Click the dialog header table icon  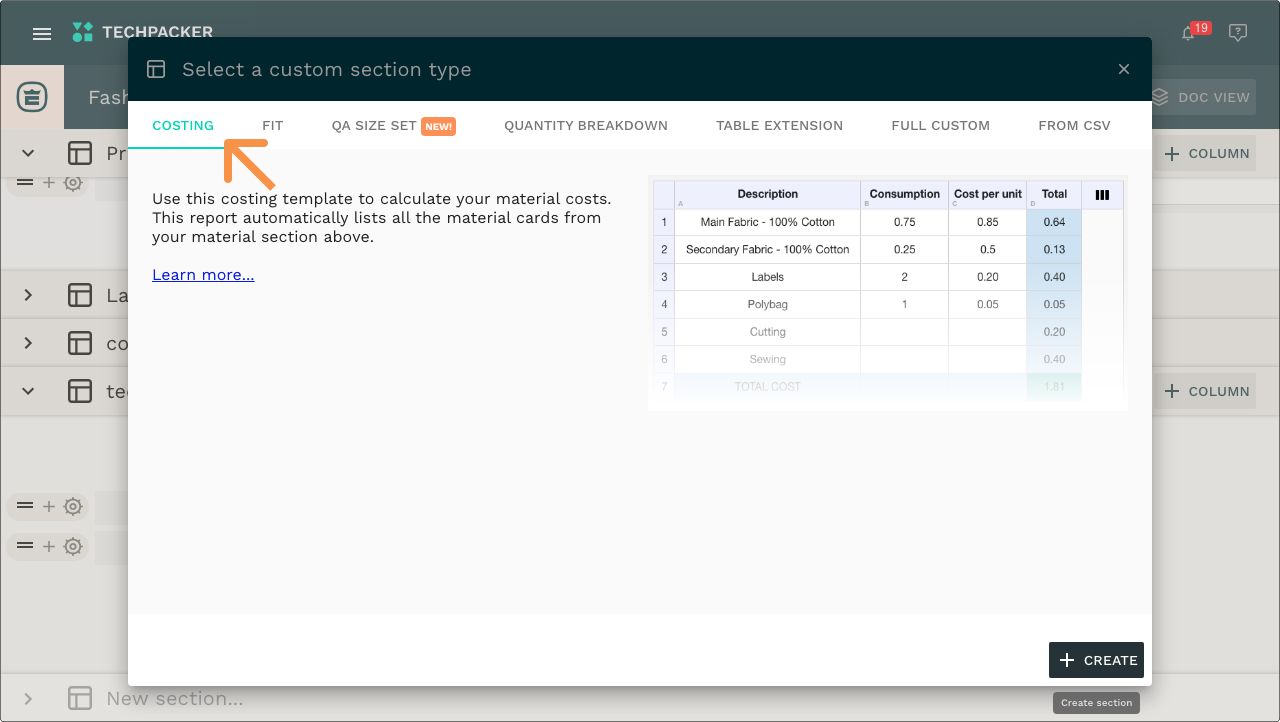[x=156, y=69]
